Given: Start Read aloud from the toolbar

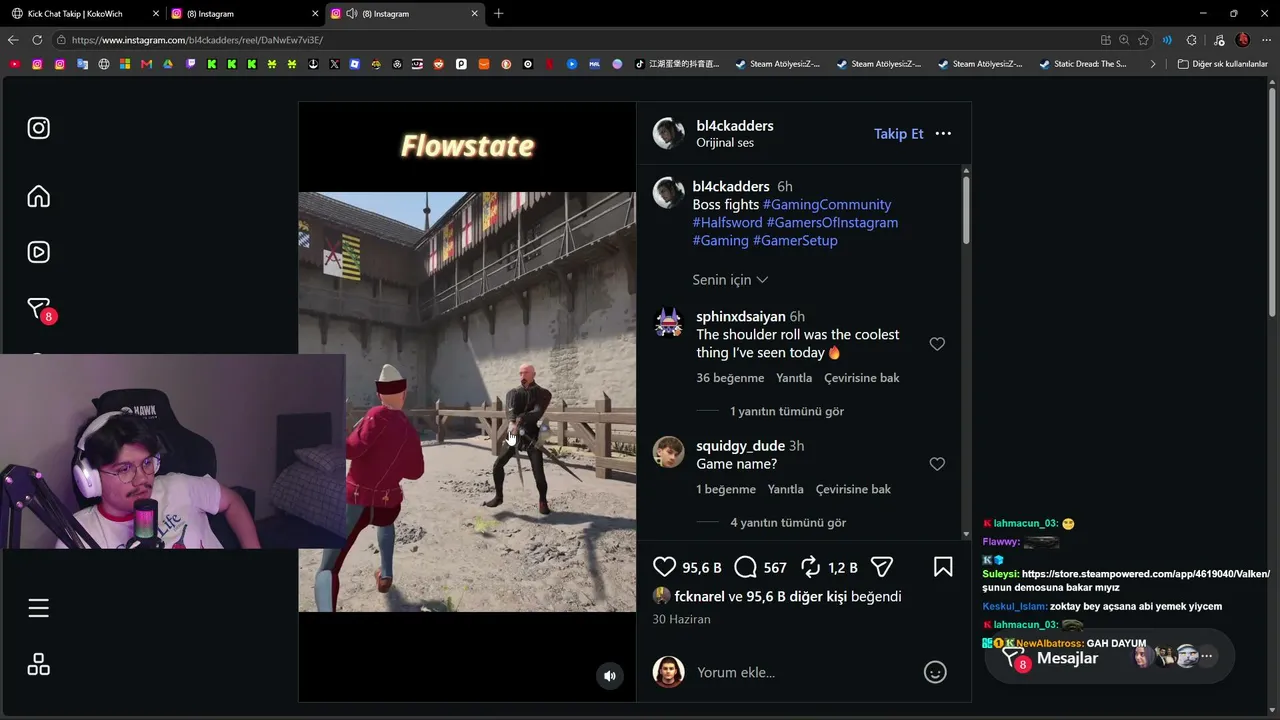Looking at the screenshot, I should coord(1167,40).
